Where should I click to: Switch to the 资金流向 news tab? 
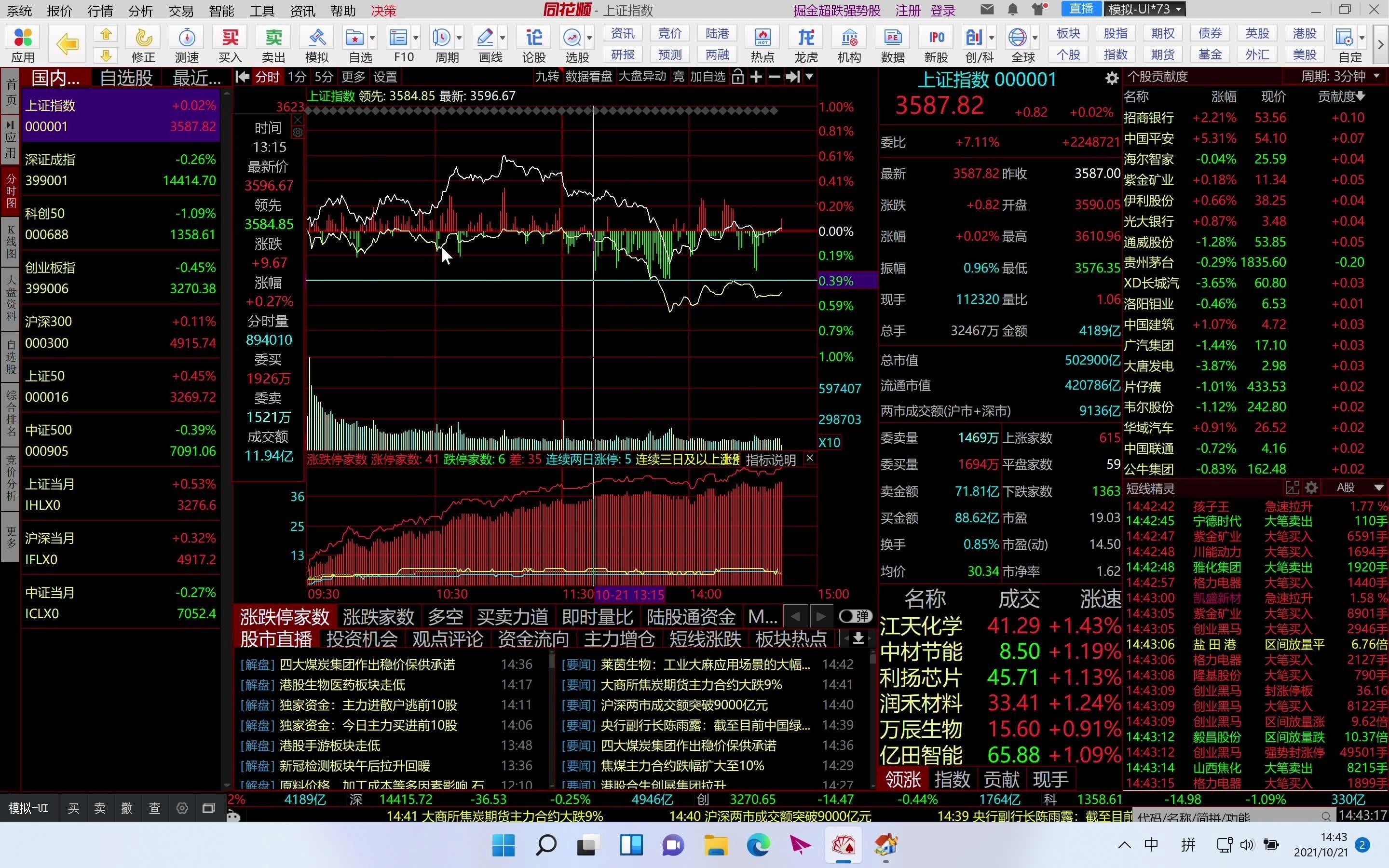(x=533, y=638)
